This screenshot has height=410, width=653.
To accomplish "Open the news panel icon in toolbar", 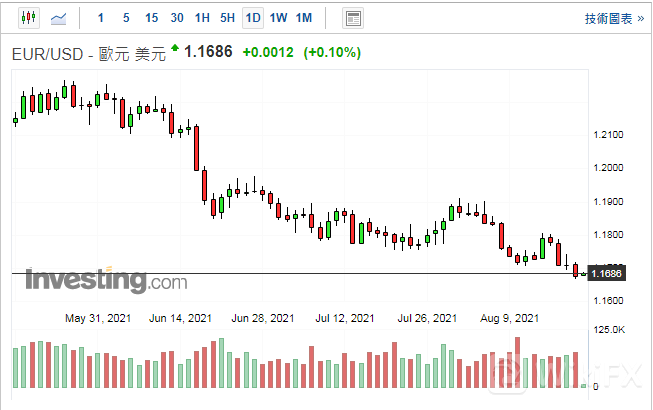I will coord(352,18).
